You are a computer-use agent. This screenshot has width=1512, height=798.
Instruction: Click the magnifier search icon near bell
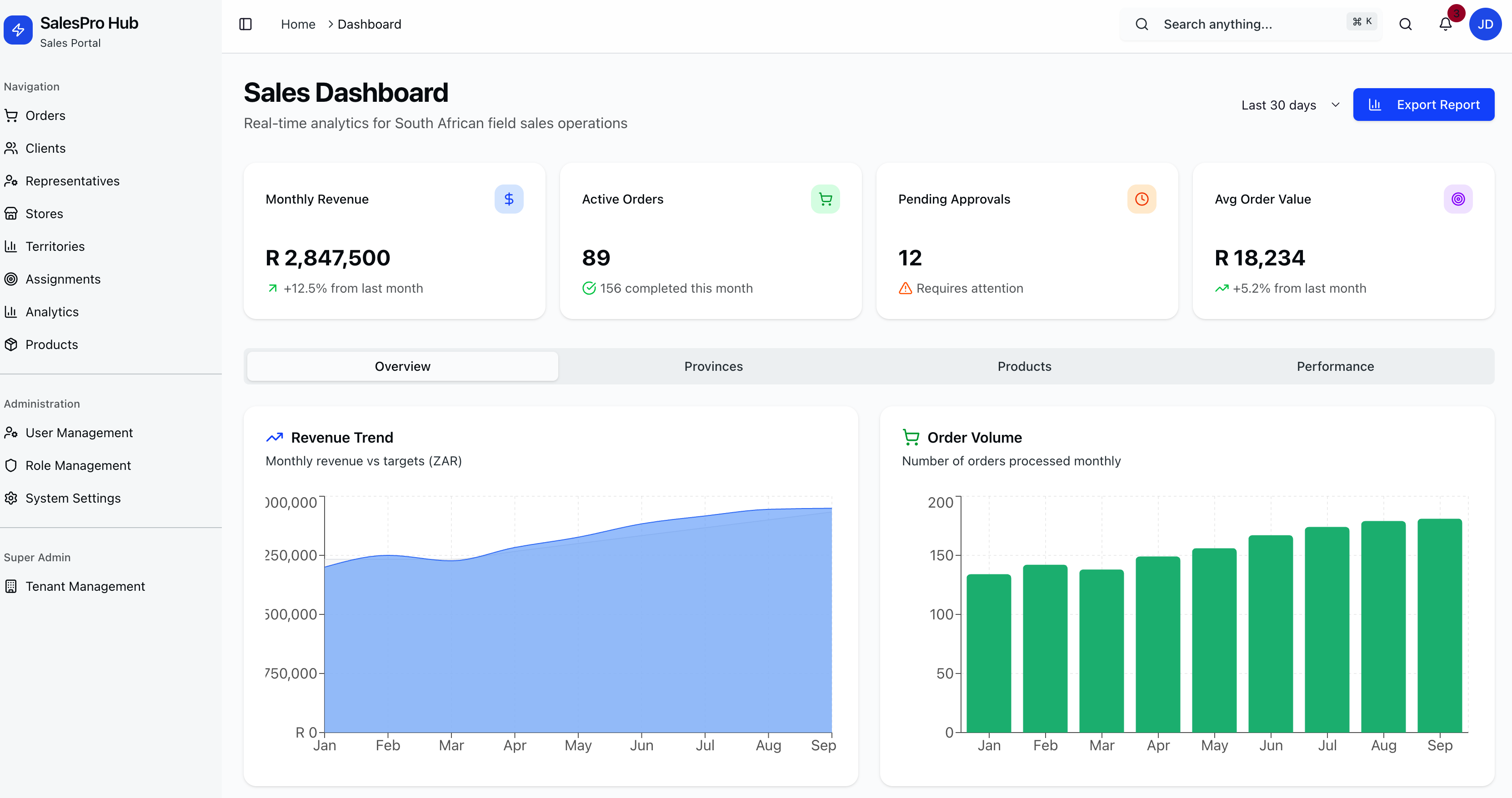point(1405,24)
